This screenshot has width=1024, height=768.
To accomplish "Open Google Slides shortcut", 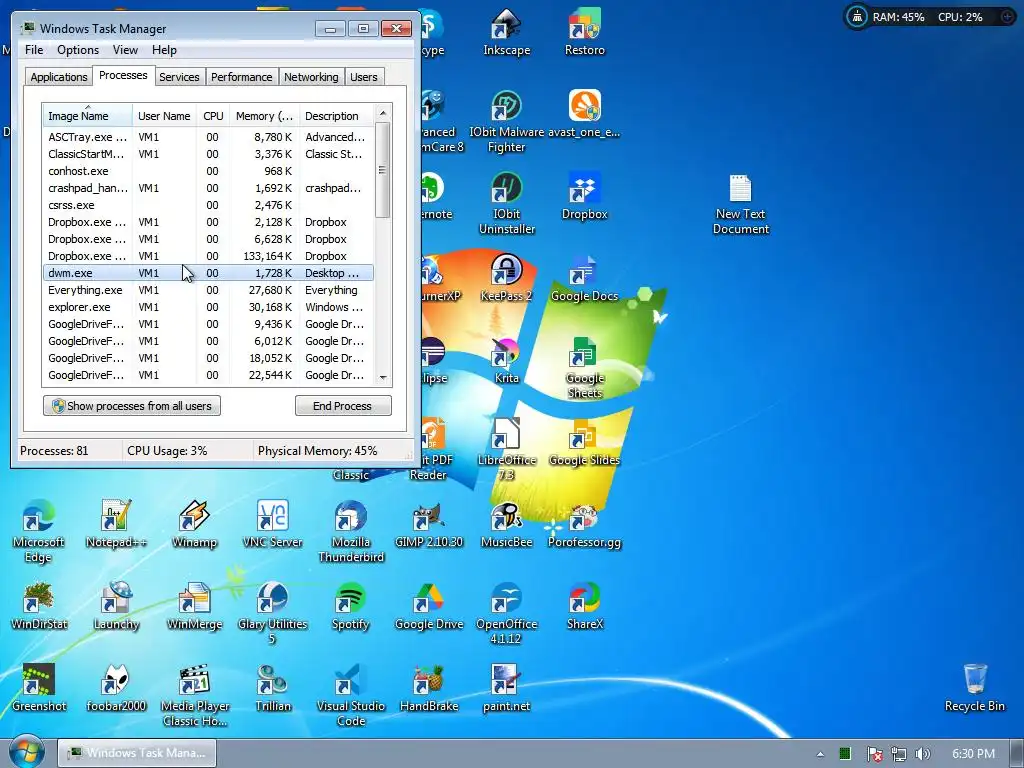I will pyautogui.click(x=584, y=443).
